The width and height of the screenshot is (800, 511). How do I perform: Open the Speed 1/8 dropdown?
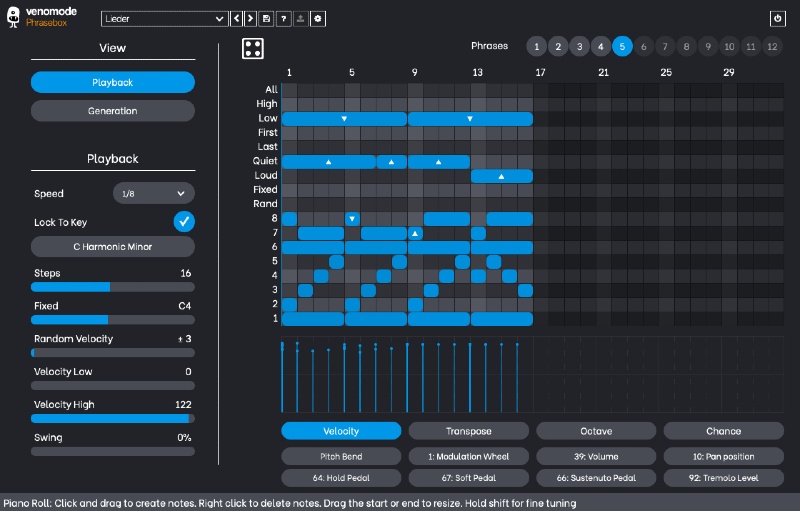point(153,194)
